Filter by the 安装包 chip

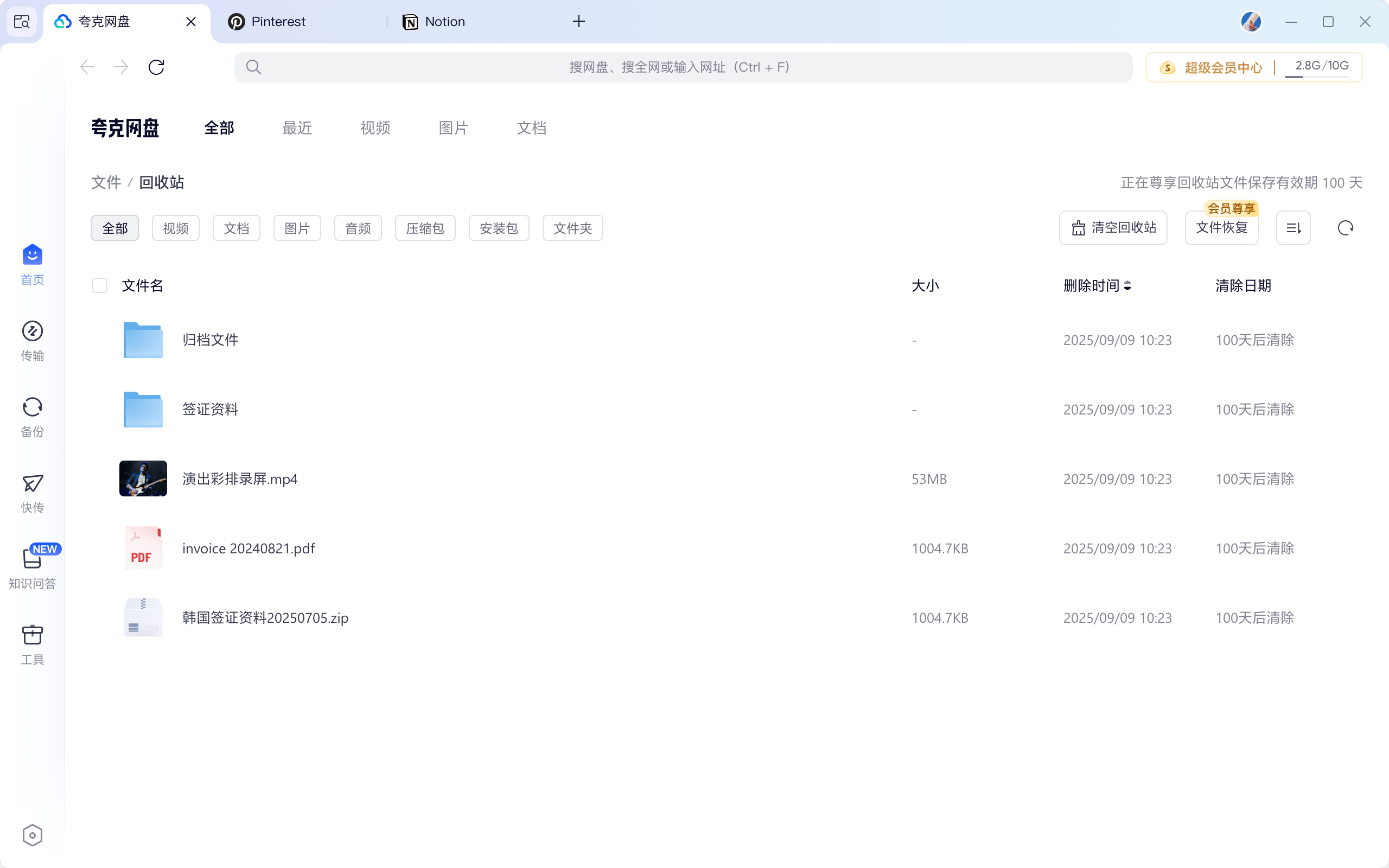coord(499,228)
